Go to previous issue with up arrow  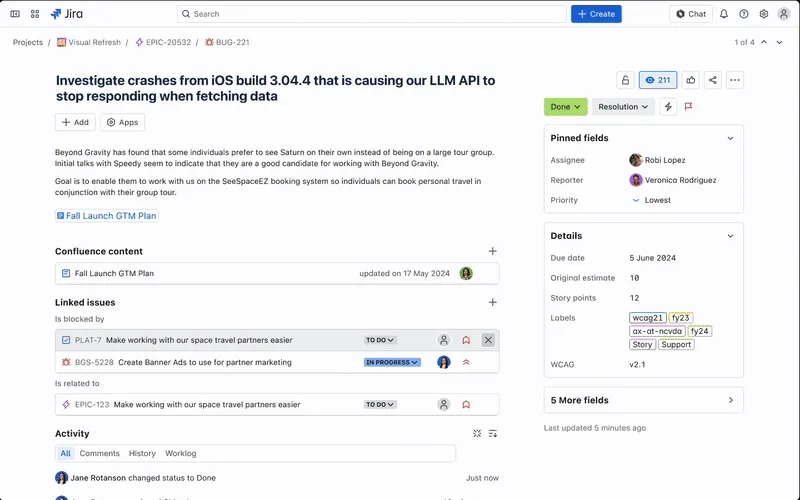click(764, 42)
